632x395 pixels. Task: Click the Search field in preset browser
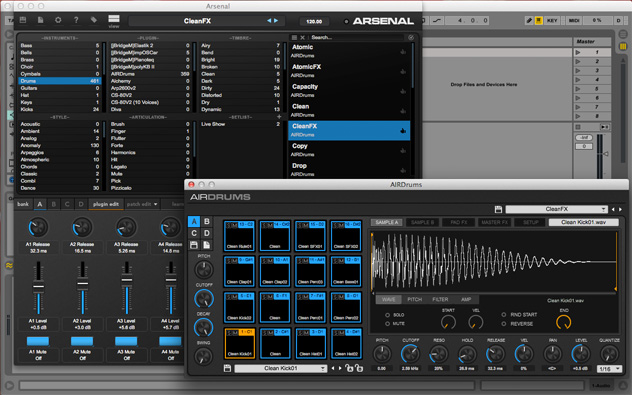click(x=357, y=37)
